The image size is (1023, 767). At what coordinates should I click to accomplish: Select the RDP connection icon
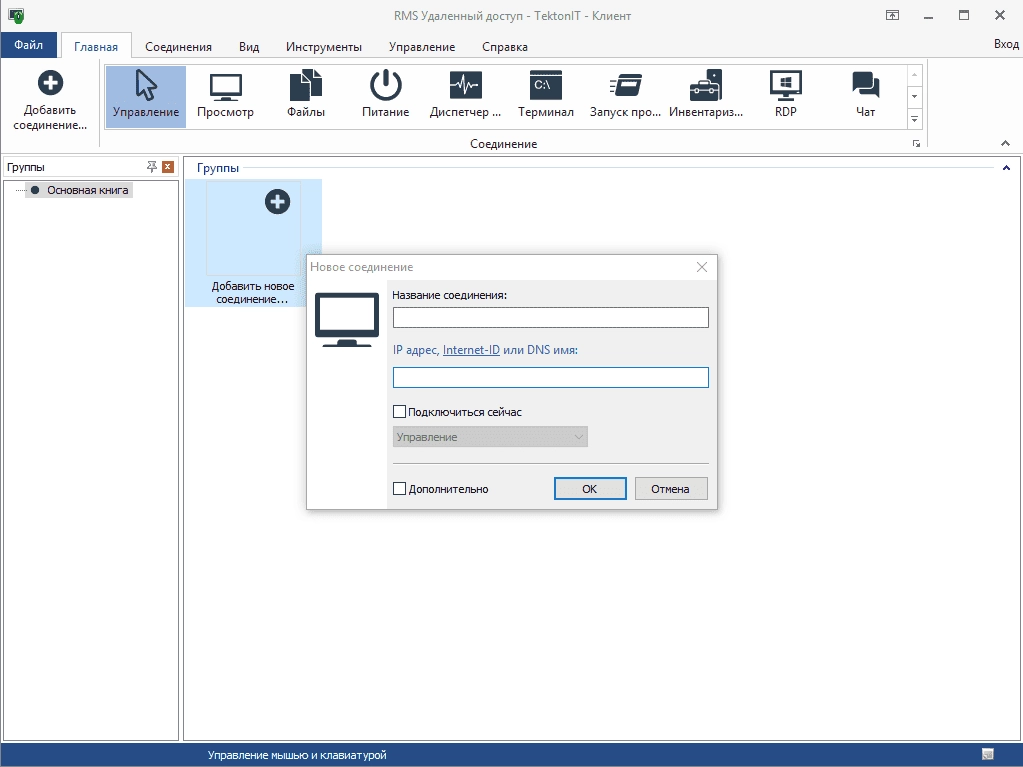(x=786, y=97)
